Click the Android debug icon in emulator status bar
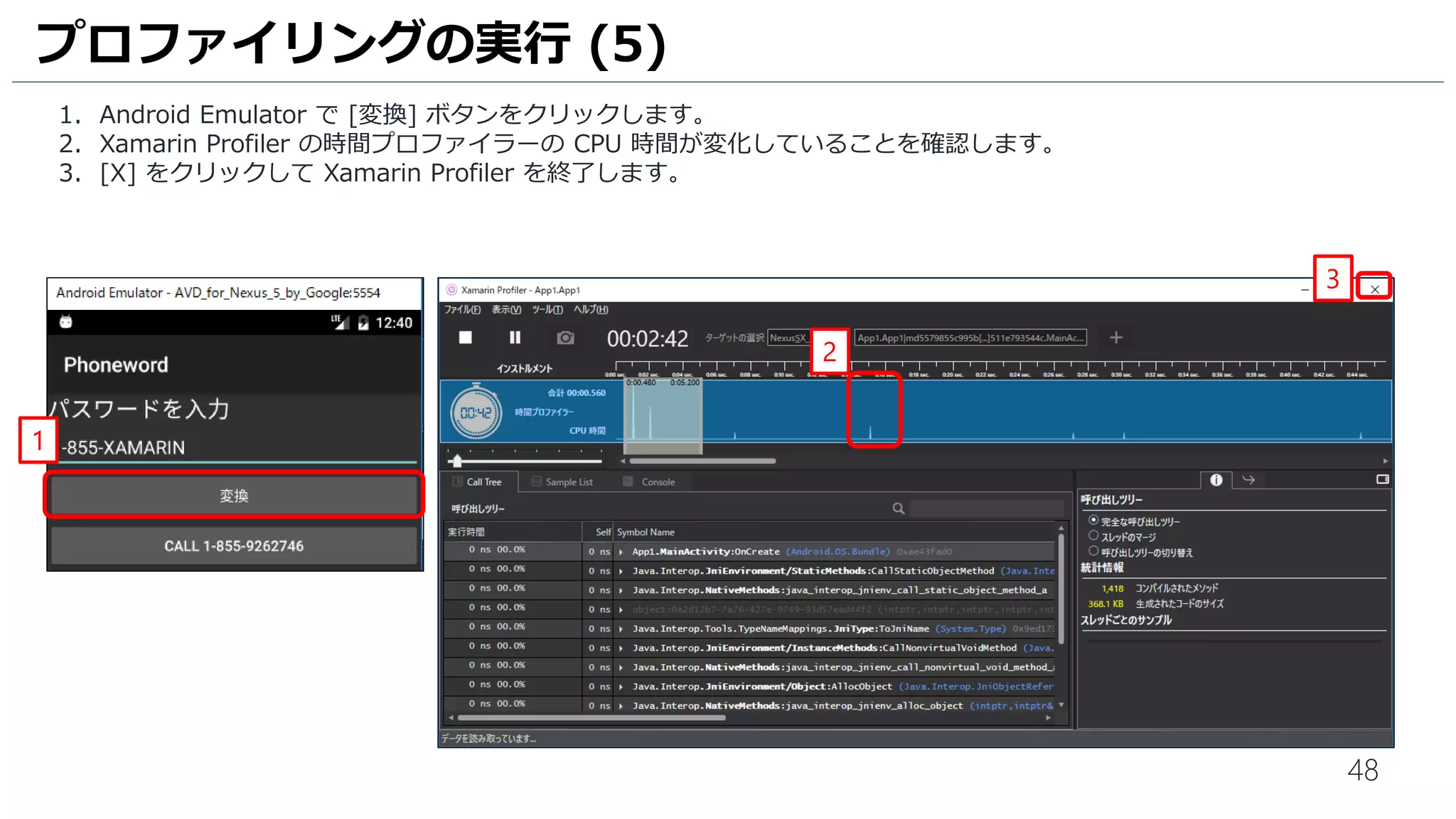The image size is (1456, 819). click(66, 322)
